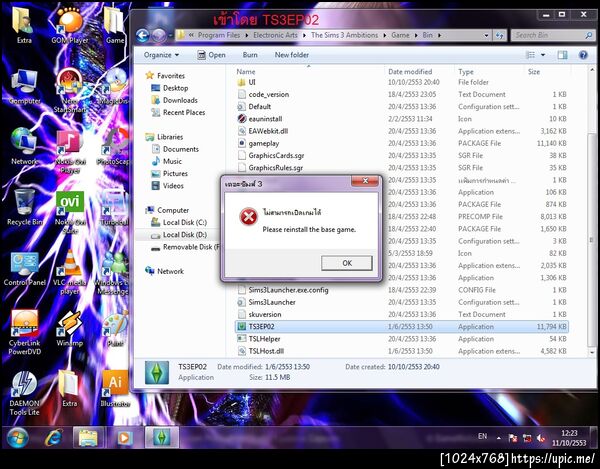Sort by Date modified column header
600x469 pixels.
click(410, 72)
